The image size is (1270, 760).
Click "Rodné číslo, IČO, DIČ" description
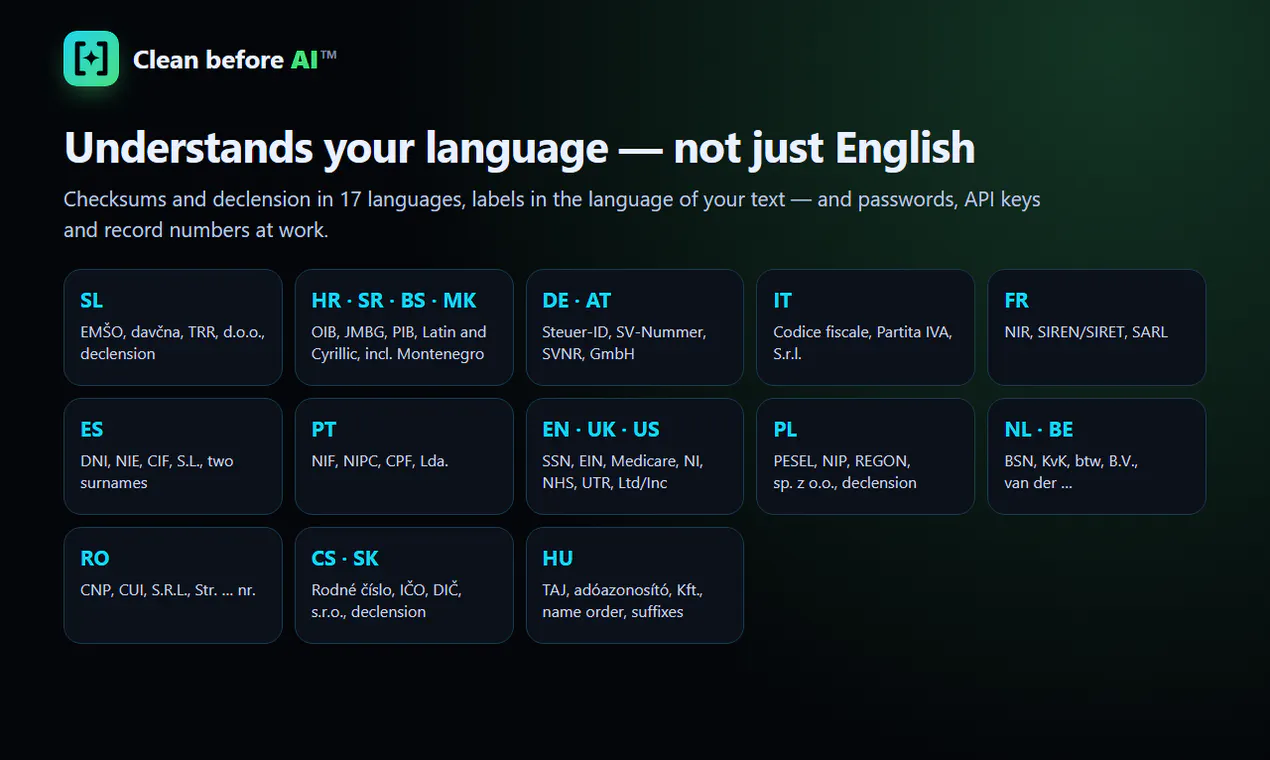pyautogui.click(x=386, y=601)
